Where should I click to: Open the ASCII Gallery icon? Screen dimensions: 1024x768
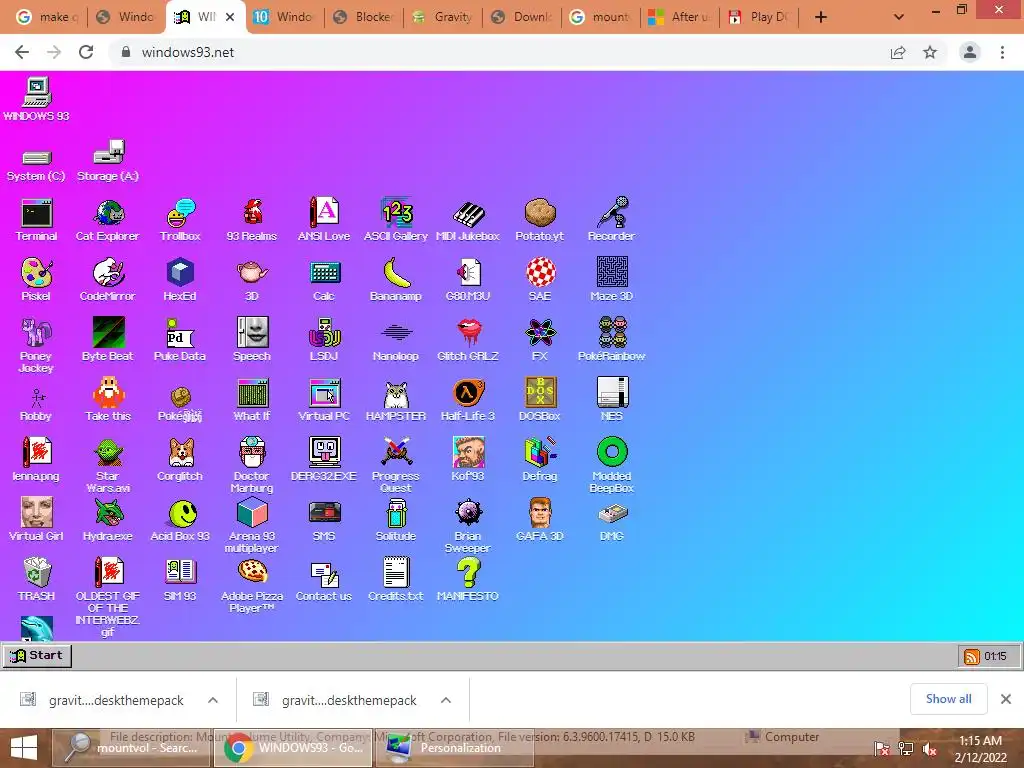click(x=396, y=220)
